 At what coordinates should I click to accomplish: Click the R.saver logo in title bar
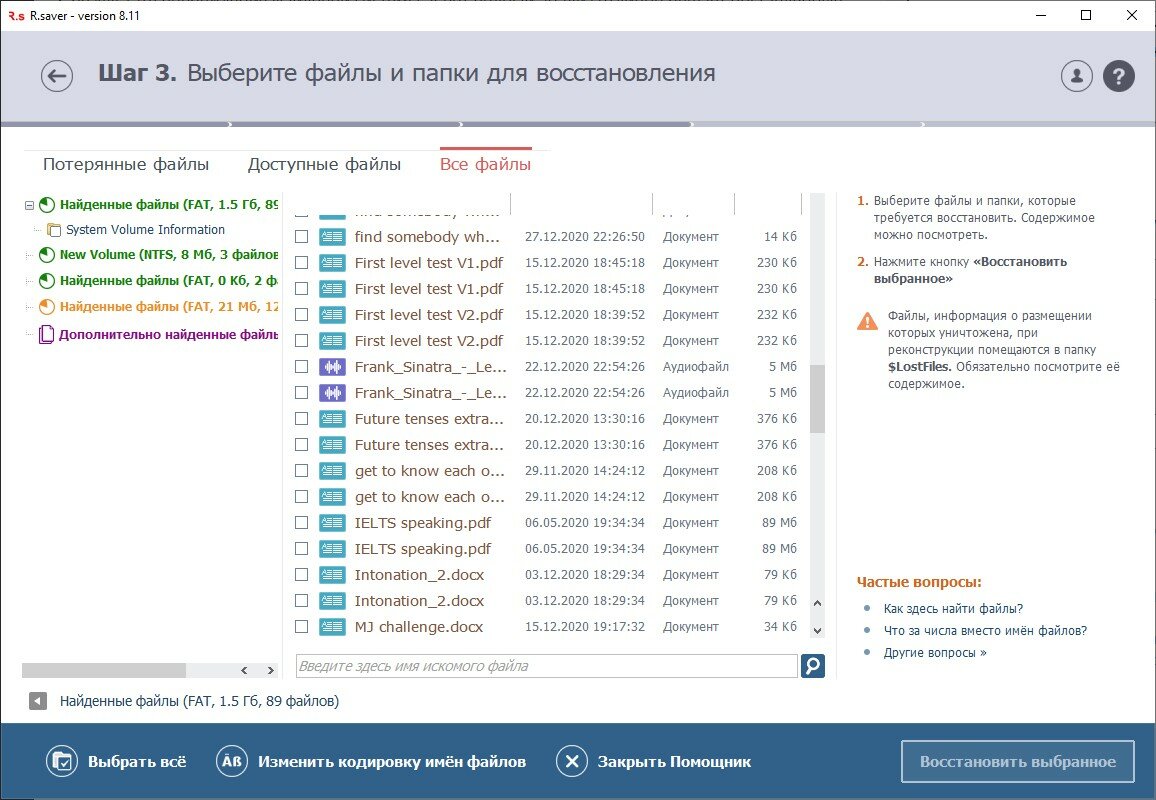(16, 15)
